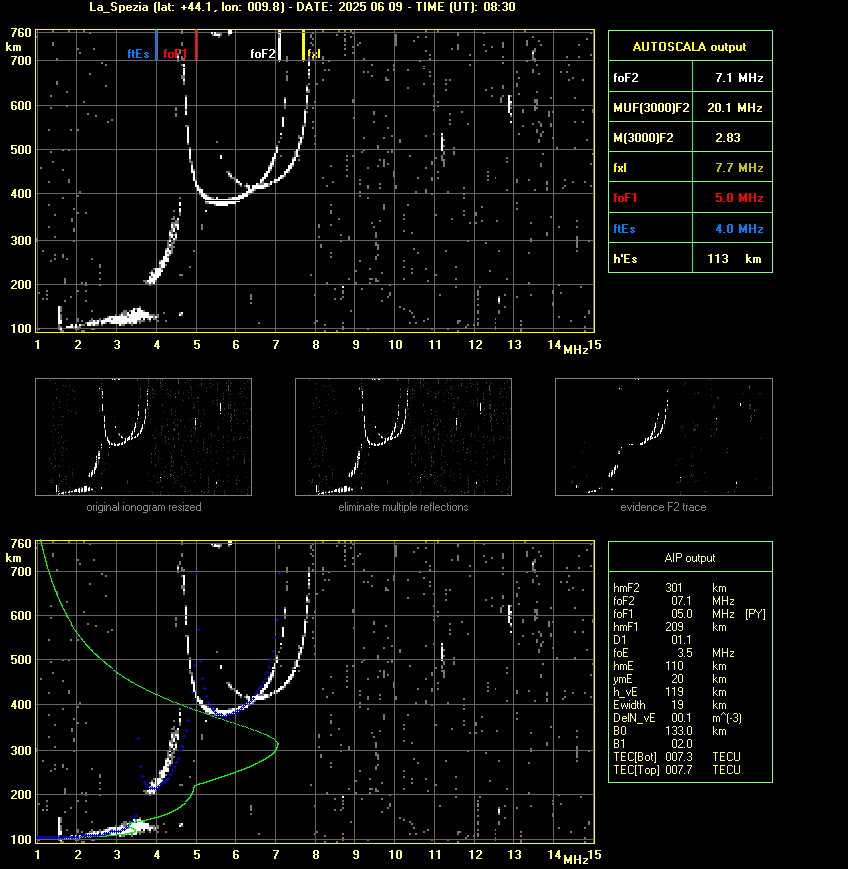Image resolution: width=848 pixels, height=869 pixels.
Task: Click the 'AIP output' panel header
Action: tap(690, 558)
